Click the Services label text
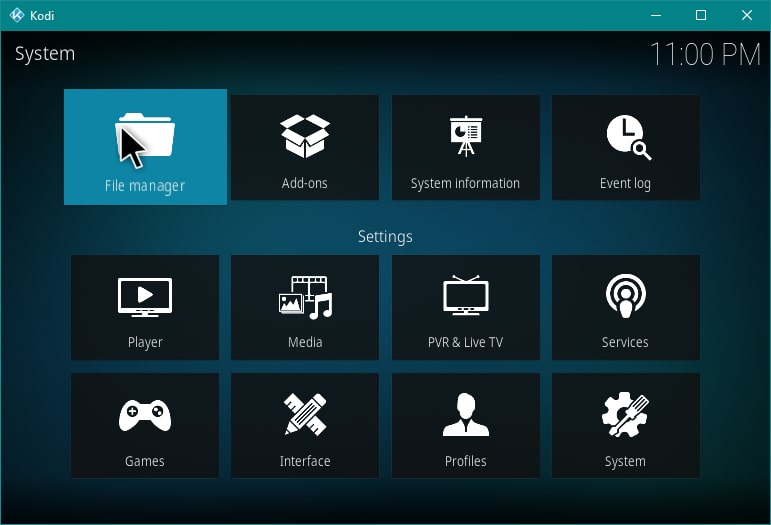Viewport: 771px width, 525px height. tap(625, 342)
